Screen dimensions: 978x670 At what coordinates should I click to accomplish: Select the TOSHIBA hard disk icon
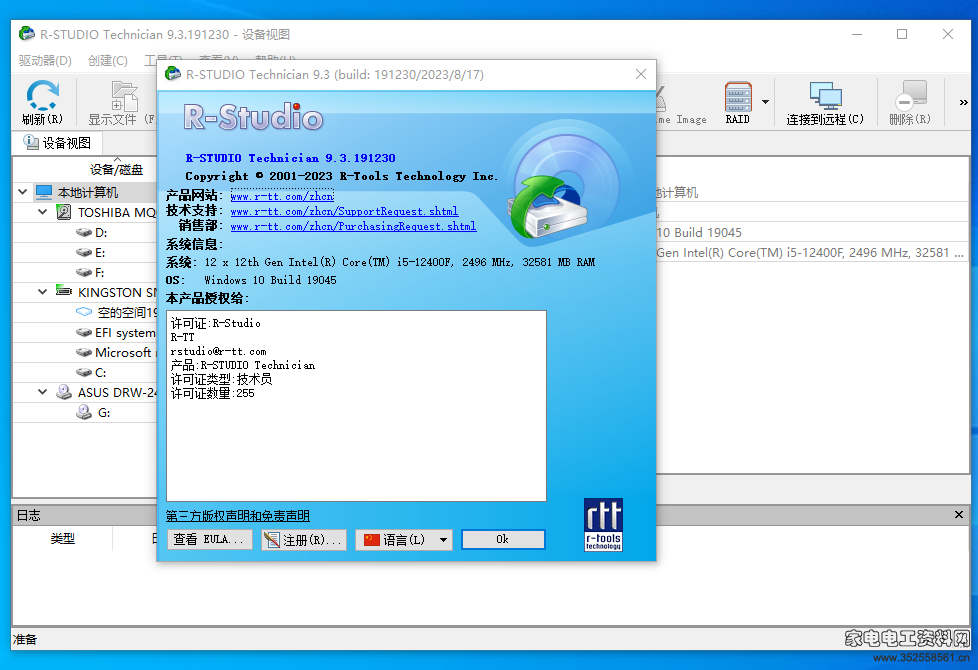point(64,212)
